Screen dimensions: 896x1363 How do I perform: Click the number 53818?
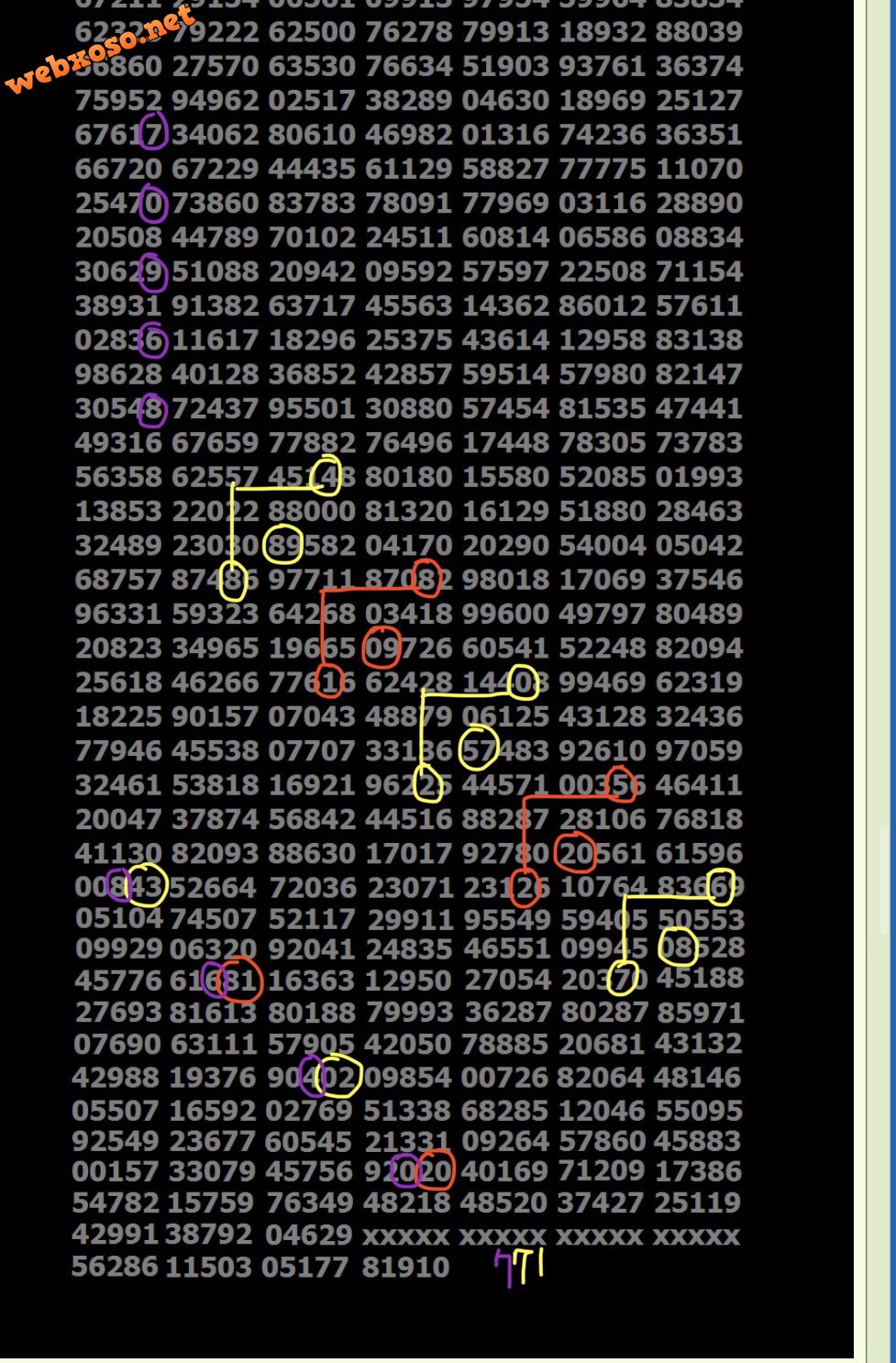coord(216,785)
